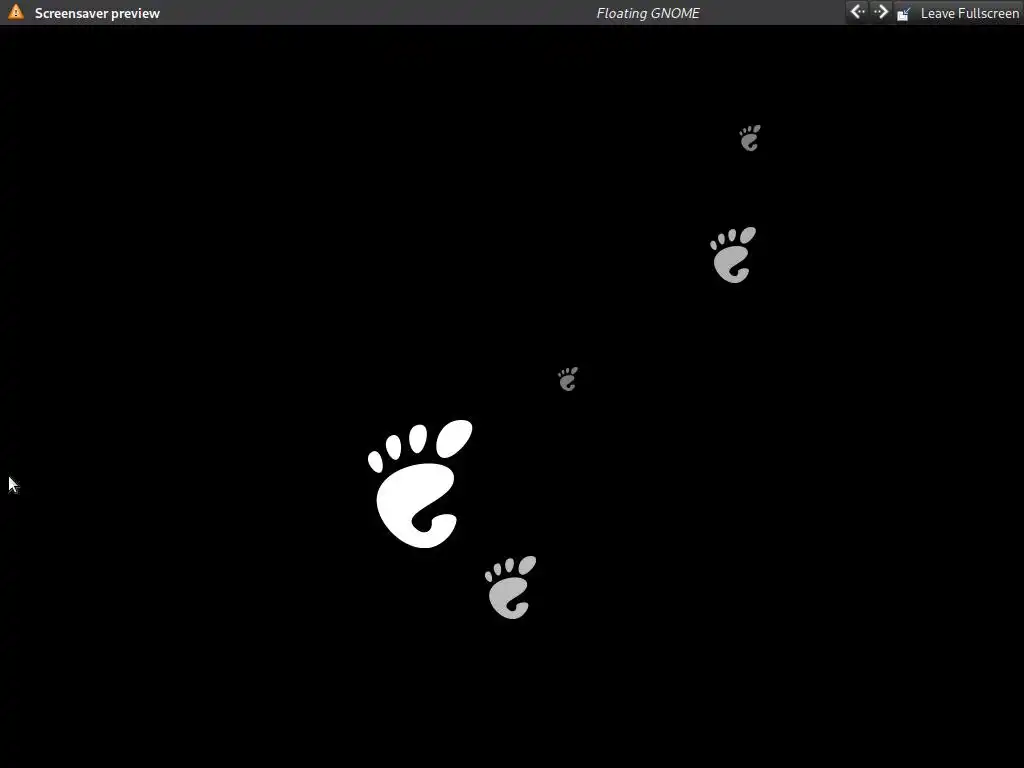Click the orange warning icon
Viewport: 1024px width, 768px height.
(x=16, y=12)
